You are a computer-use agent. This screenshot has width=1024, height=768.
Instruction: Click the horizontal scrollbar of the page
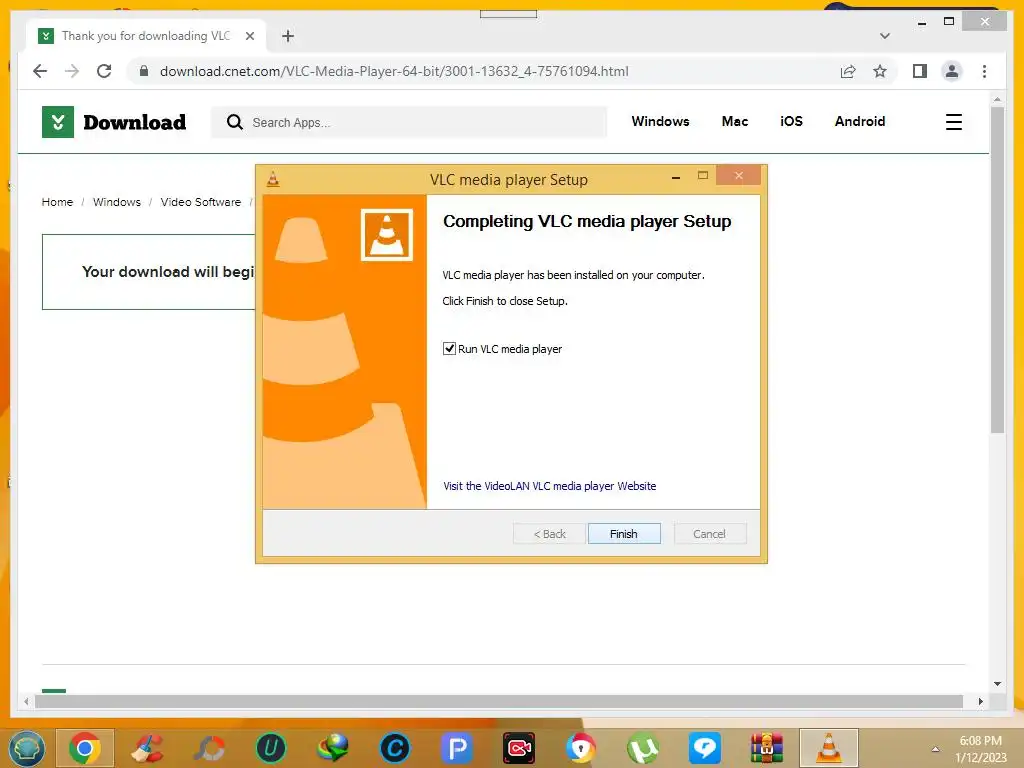pos(499,701)
